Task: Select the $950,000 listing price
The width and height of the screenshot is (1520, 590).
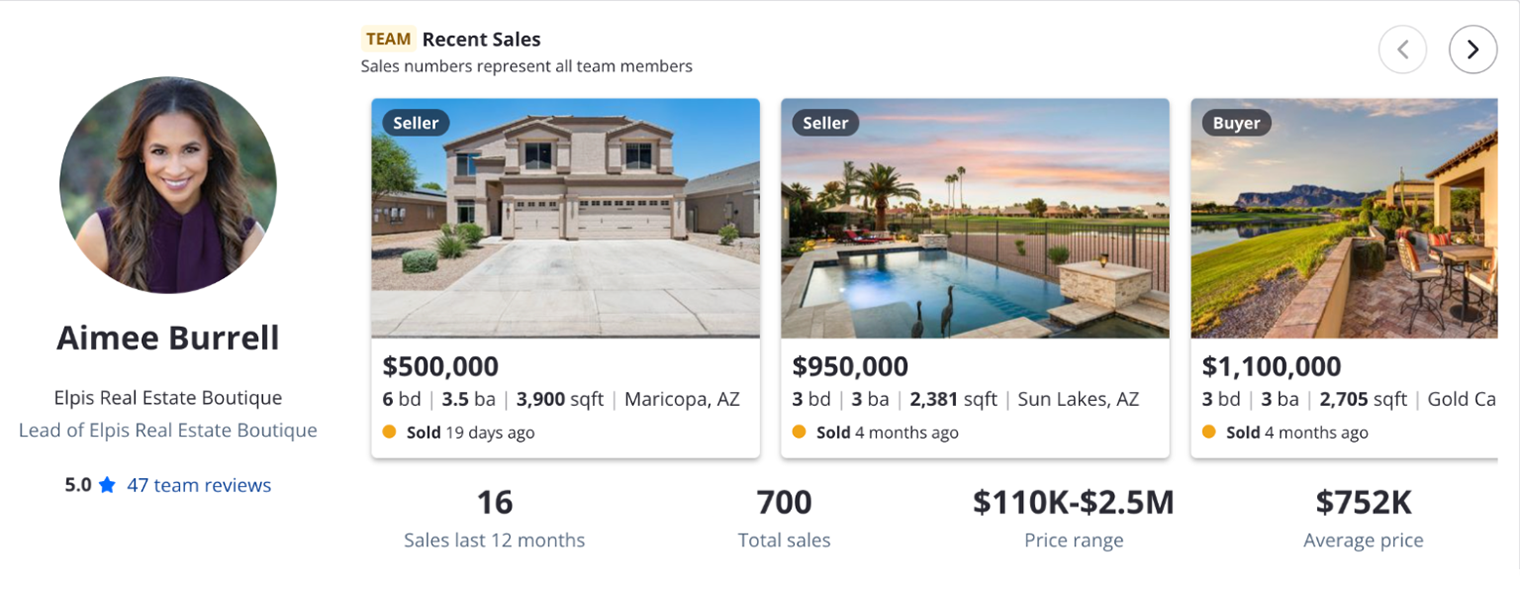Action: pos(850,366)
